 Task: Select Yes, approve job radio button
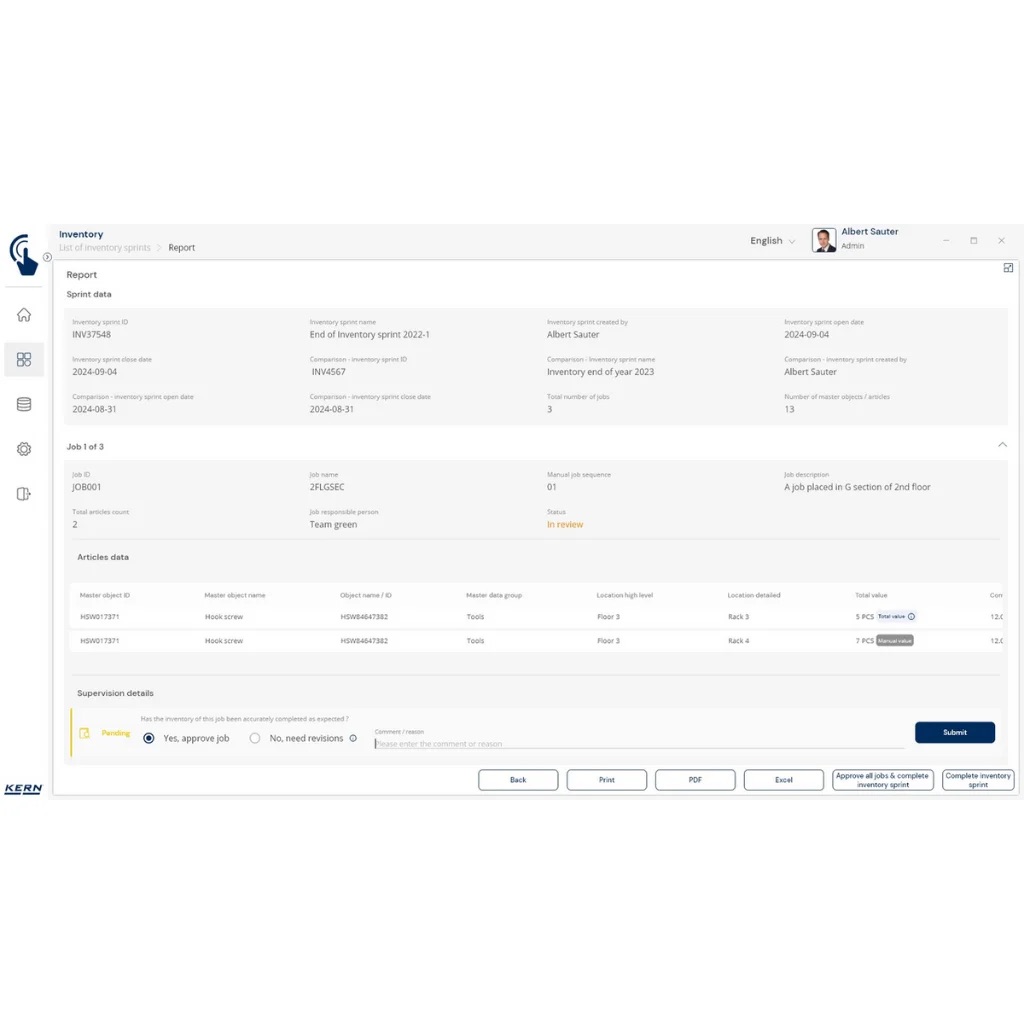tap(149, 739)
